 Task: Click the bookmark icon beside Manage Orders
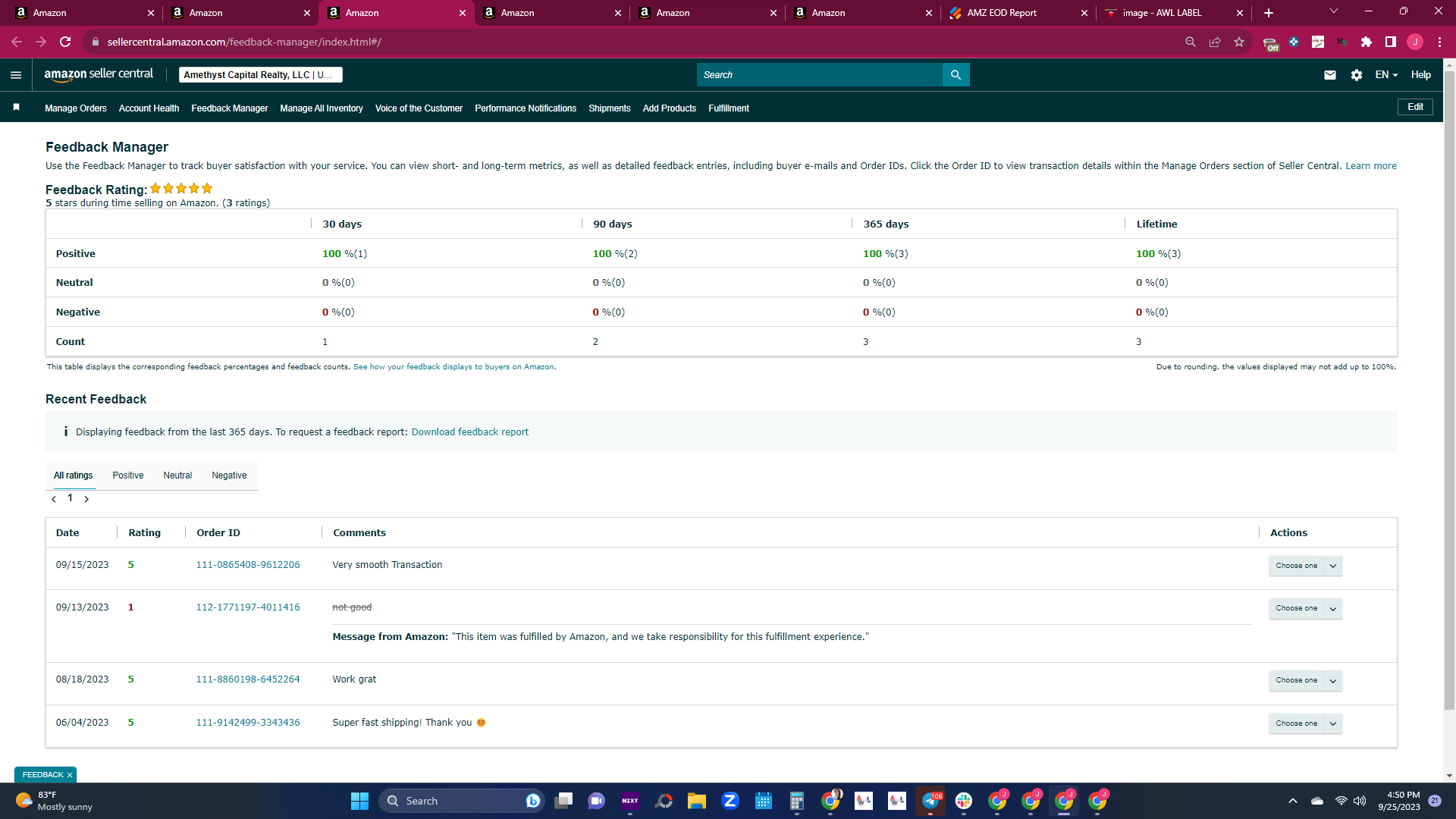pyautogui.click(x=16, y=108)
